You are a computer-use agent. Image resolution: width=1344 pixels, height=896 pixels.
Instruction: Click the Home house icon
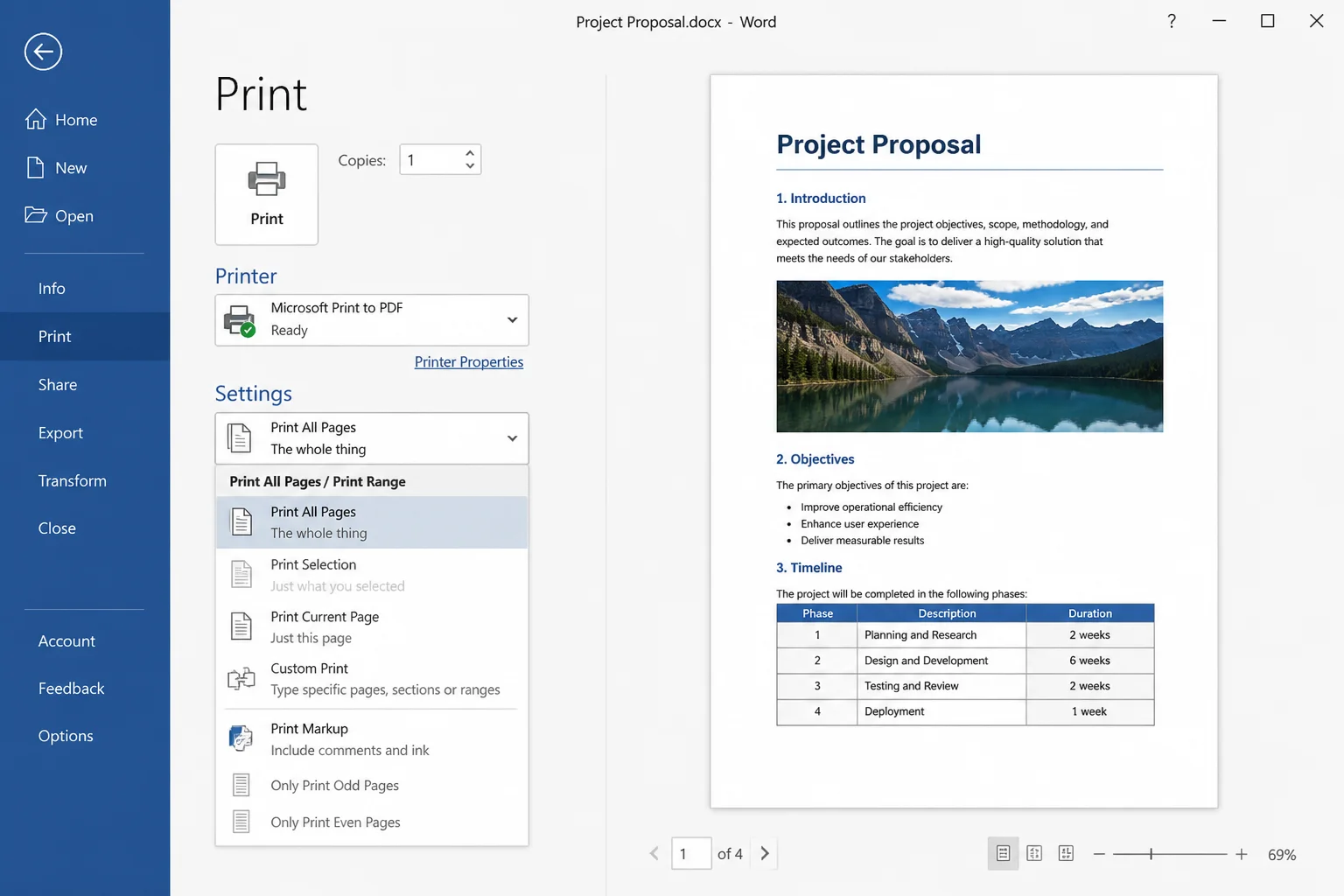[x=35, y=119]
